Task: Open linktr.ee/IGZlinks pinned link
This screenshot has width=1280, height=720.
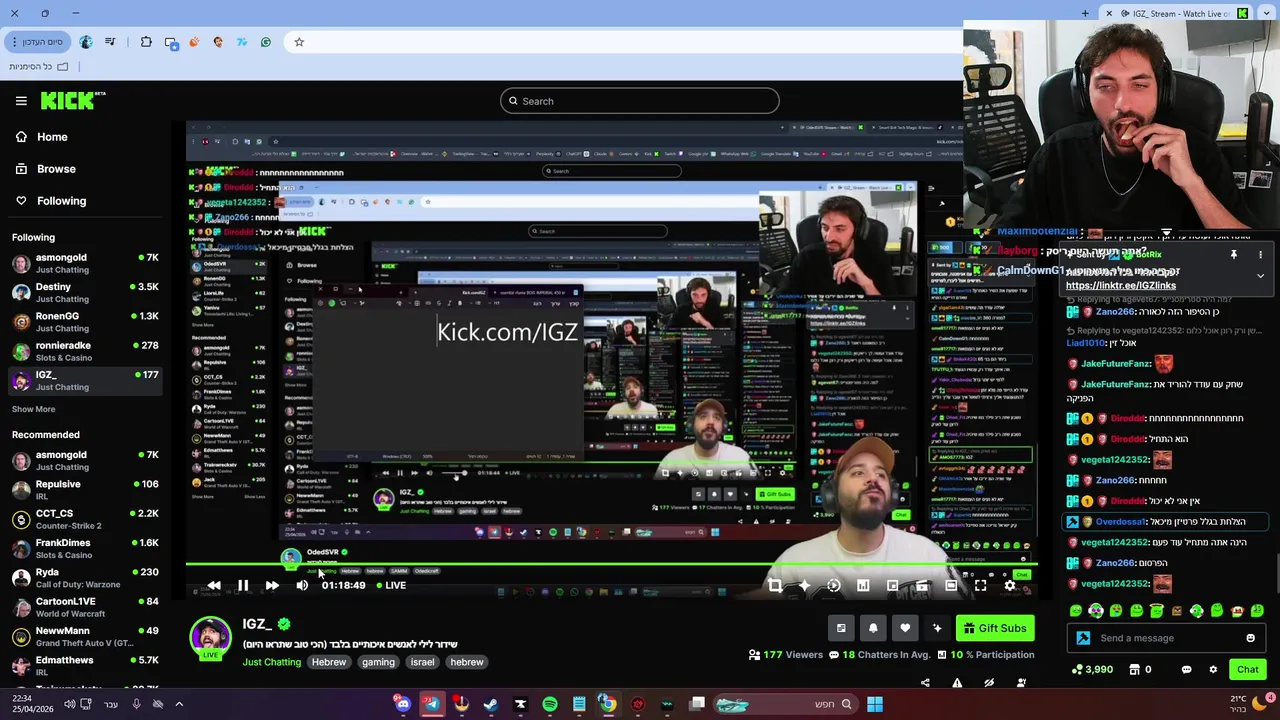Action: [x=1121, y=285]
